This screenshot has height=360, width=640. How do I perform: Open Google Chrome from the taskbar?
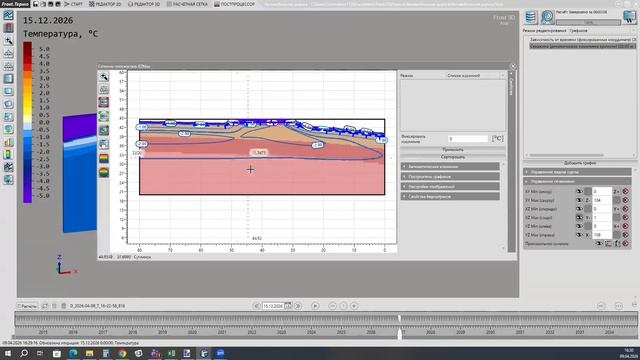click(x=122, y=353)
